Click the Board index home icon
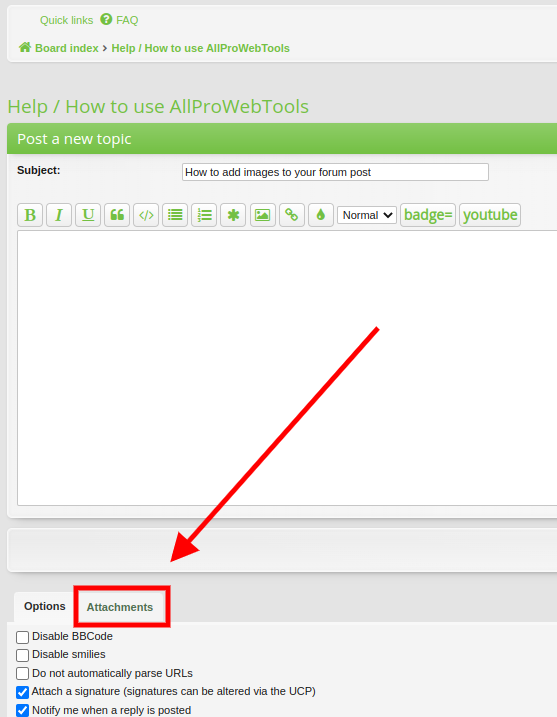Screen dimensions: 557x717 [25, 47]
